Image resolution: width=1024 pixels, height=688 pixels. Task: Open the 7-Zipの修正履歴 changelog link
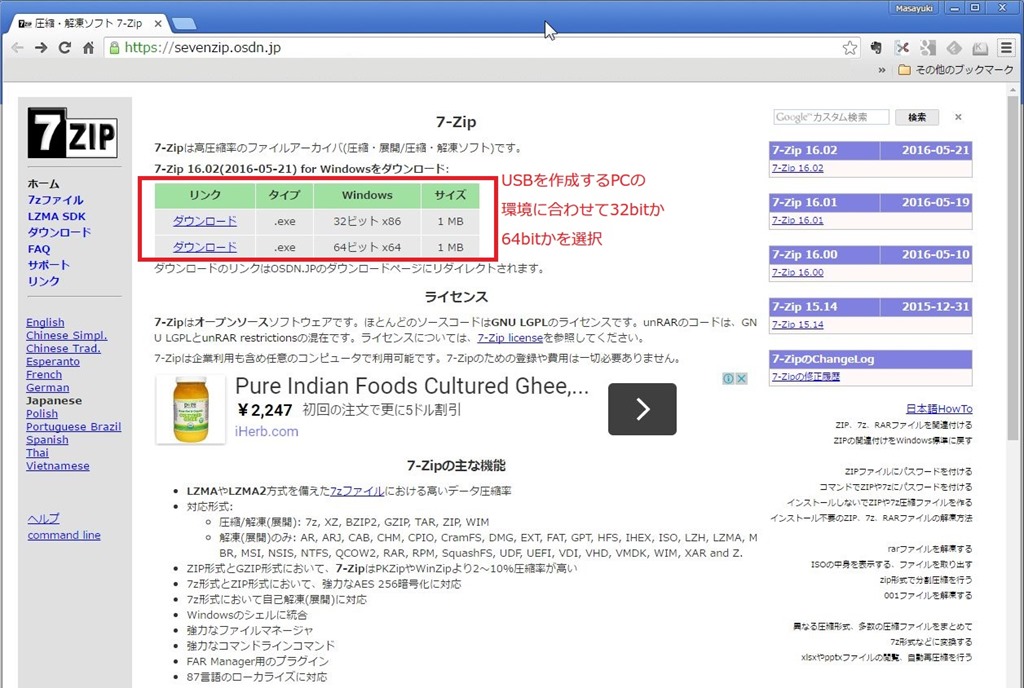pos(806,377)
